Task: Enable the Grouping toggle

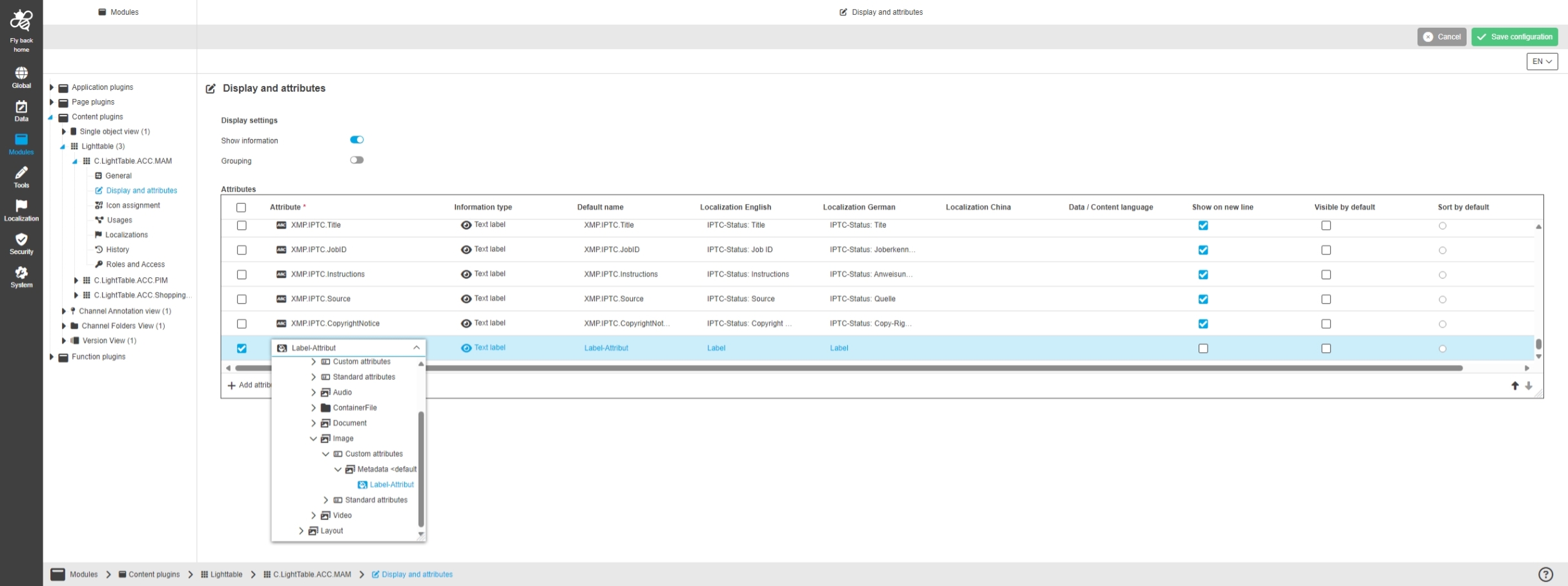Action: 356,160
